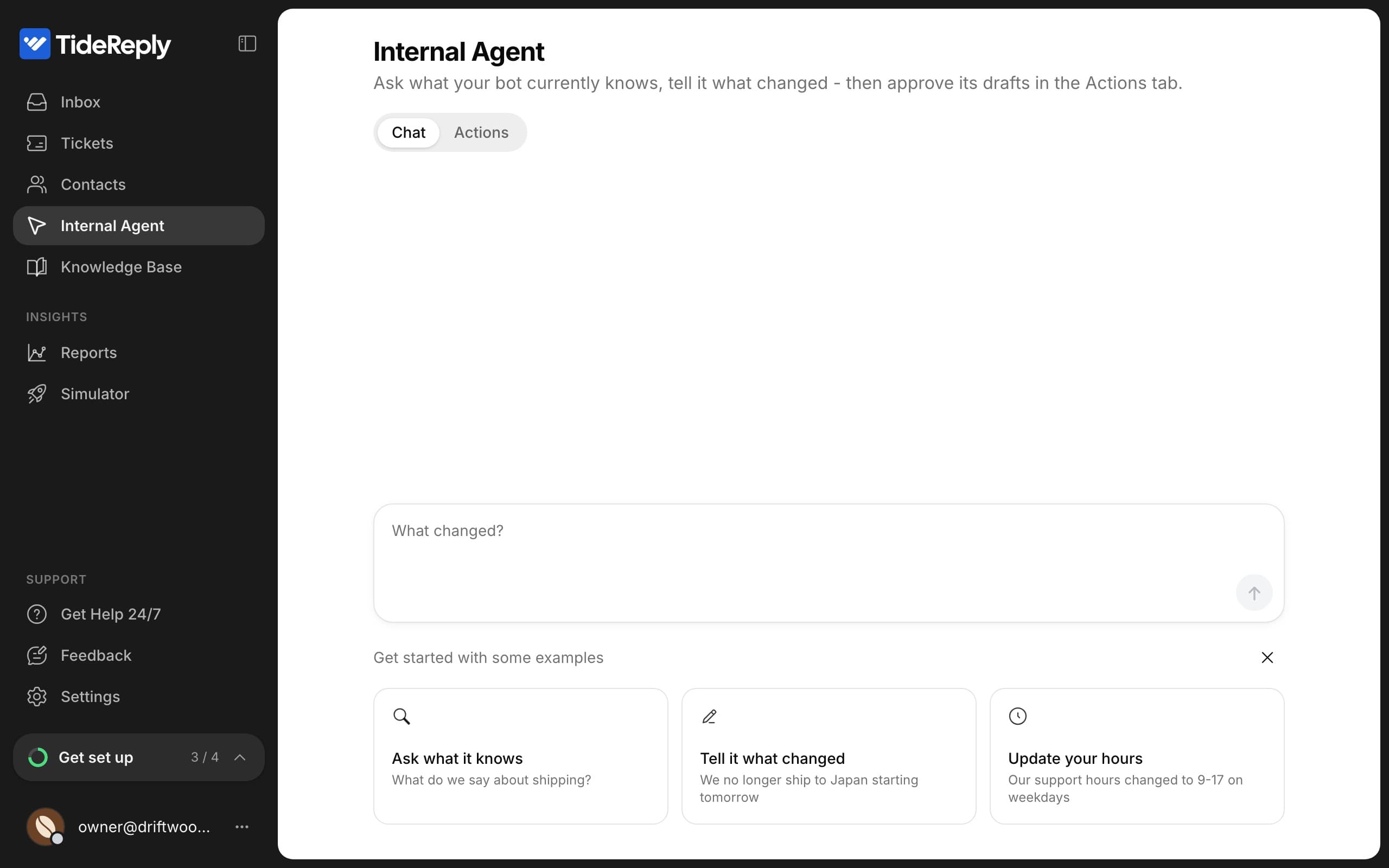Click the Feedback label under Support

[96, 655]
